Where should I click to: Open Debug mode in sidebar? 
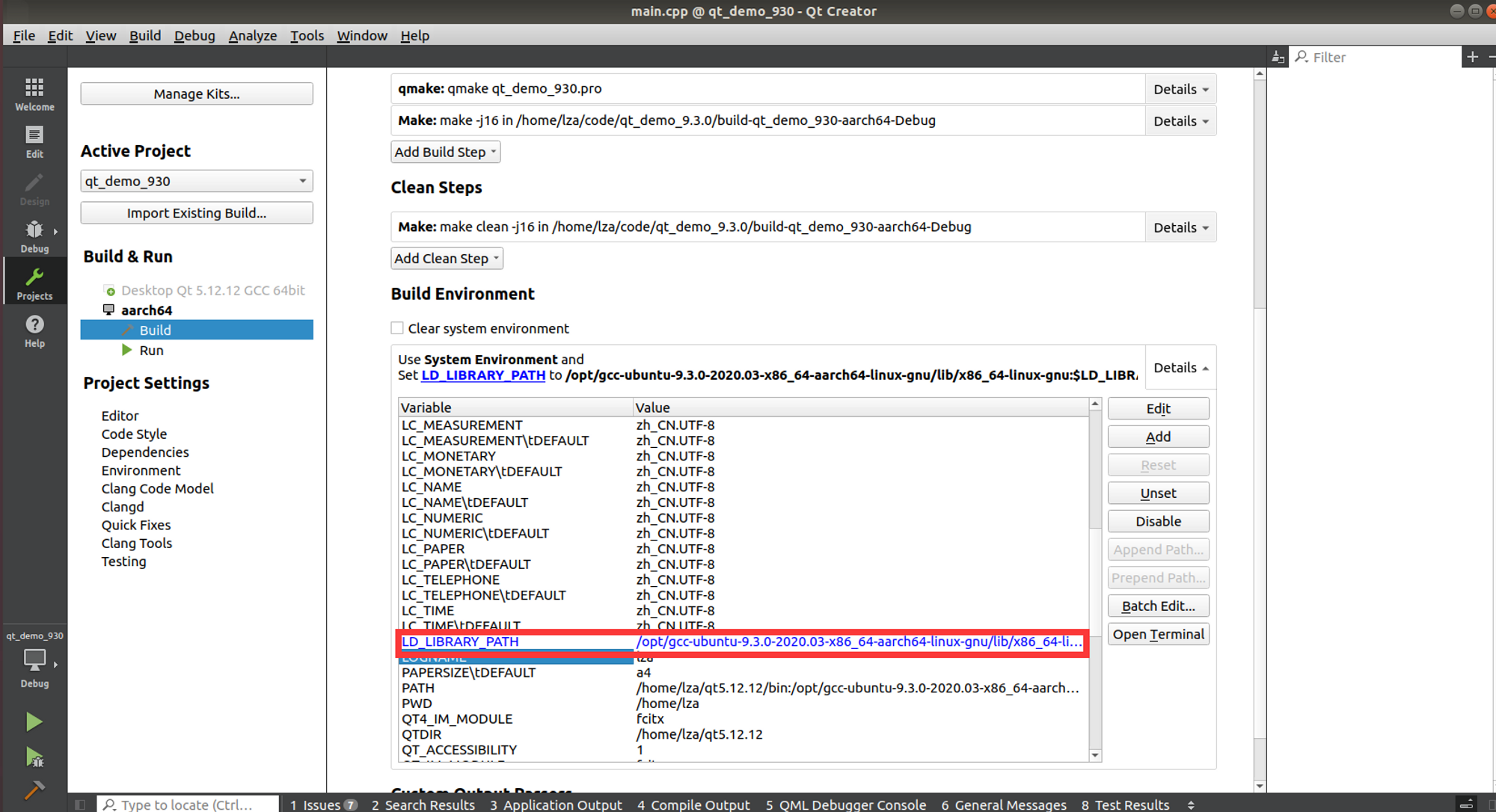click(34, 236)
